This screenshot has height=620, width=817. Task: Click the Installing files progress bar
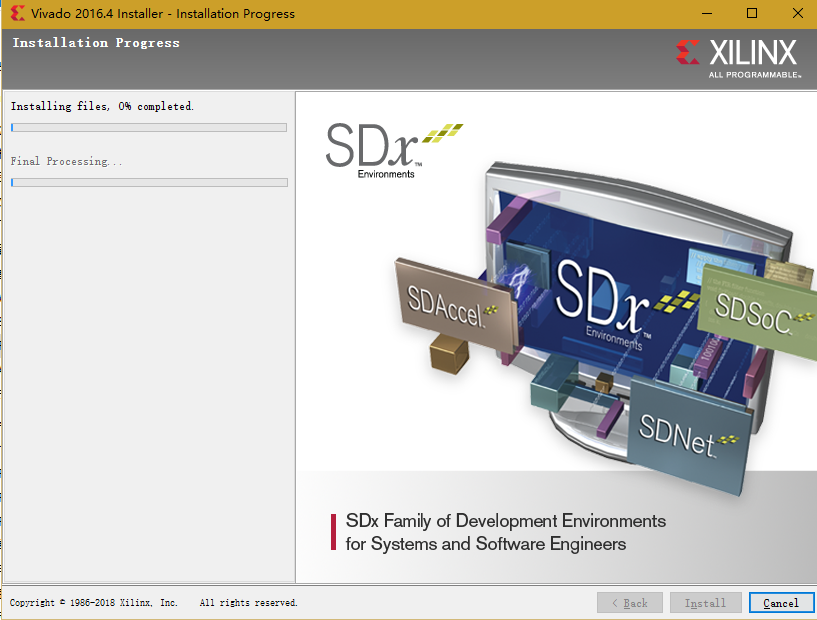click(149, 127)
